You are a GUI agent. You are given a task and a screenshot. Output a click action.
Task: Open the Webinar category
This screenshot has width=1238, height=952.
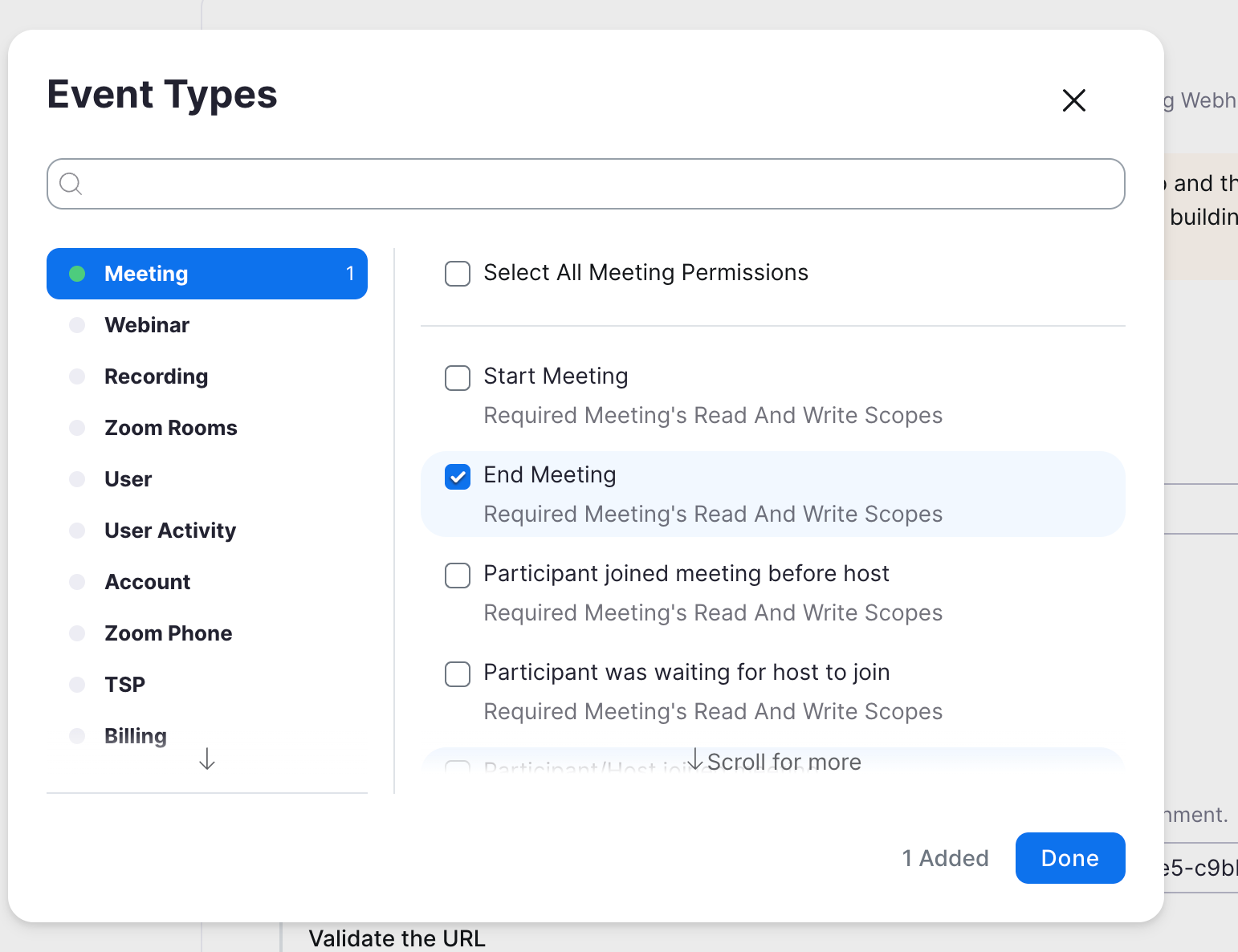(x=207, y=325)
